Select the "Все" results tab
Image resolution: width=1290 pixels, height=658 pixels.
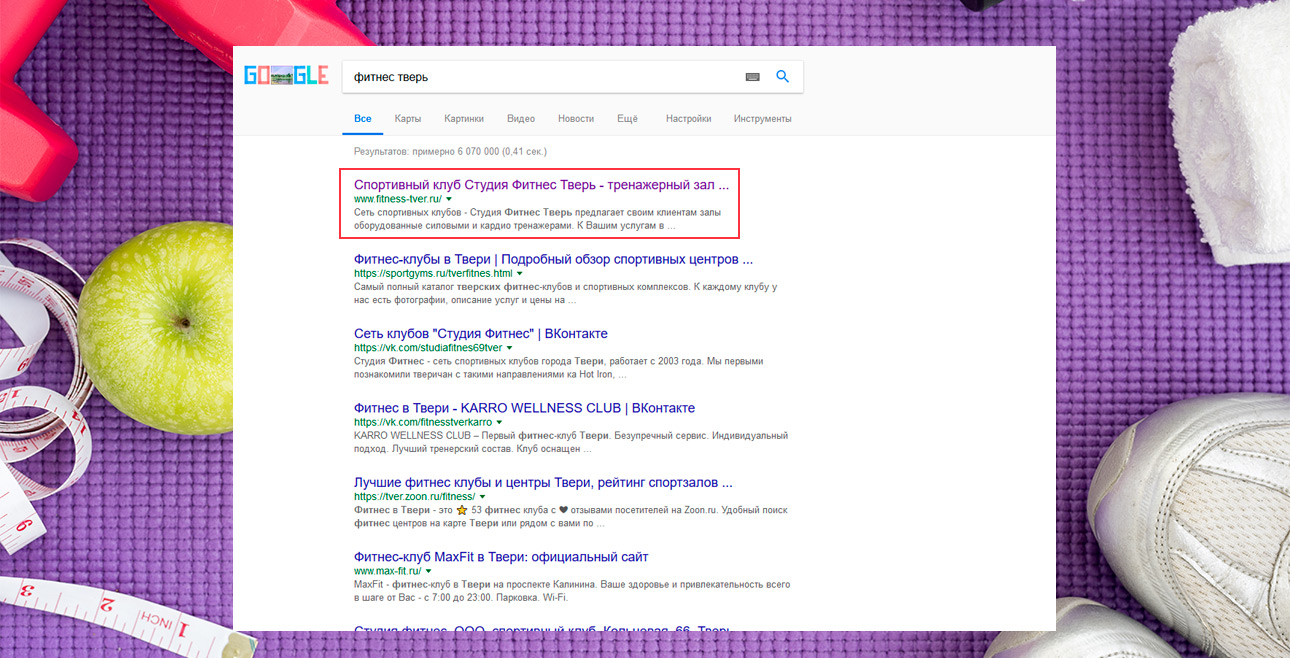pyautogui.click(x=363, y=119)
